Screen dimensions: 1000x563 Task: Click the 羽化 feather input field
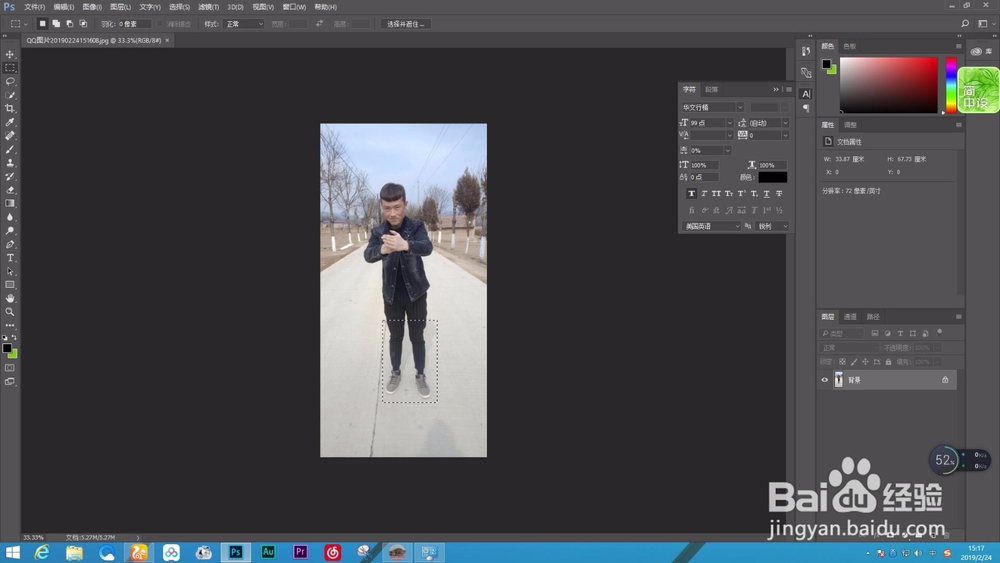click(135, 24)
